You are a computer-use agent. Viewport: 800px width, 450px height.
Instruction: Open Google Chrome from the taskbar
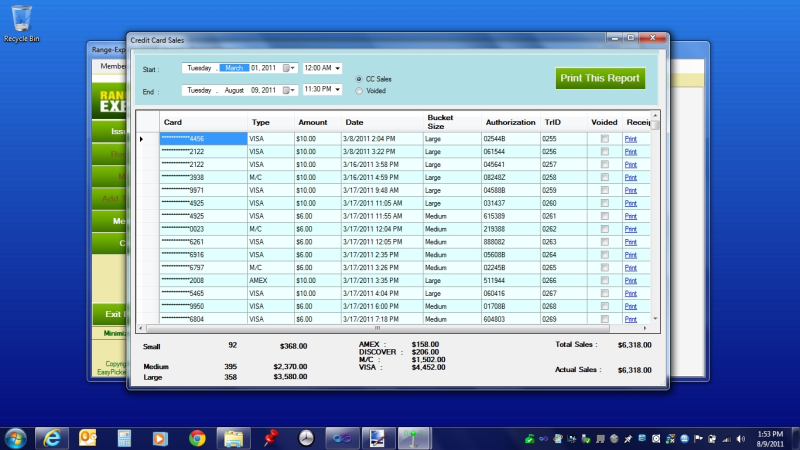coord(197,437)
